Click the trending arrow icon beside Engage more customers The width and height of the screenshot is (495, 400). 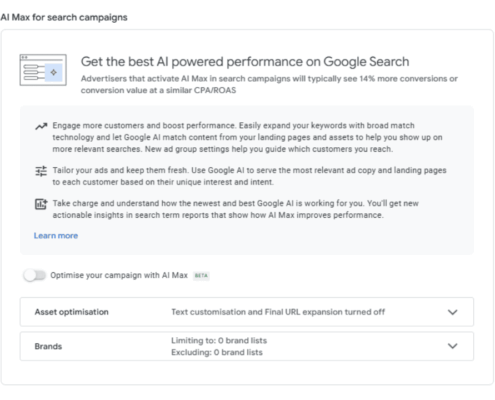(x=41, y=126)
